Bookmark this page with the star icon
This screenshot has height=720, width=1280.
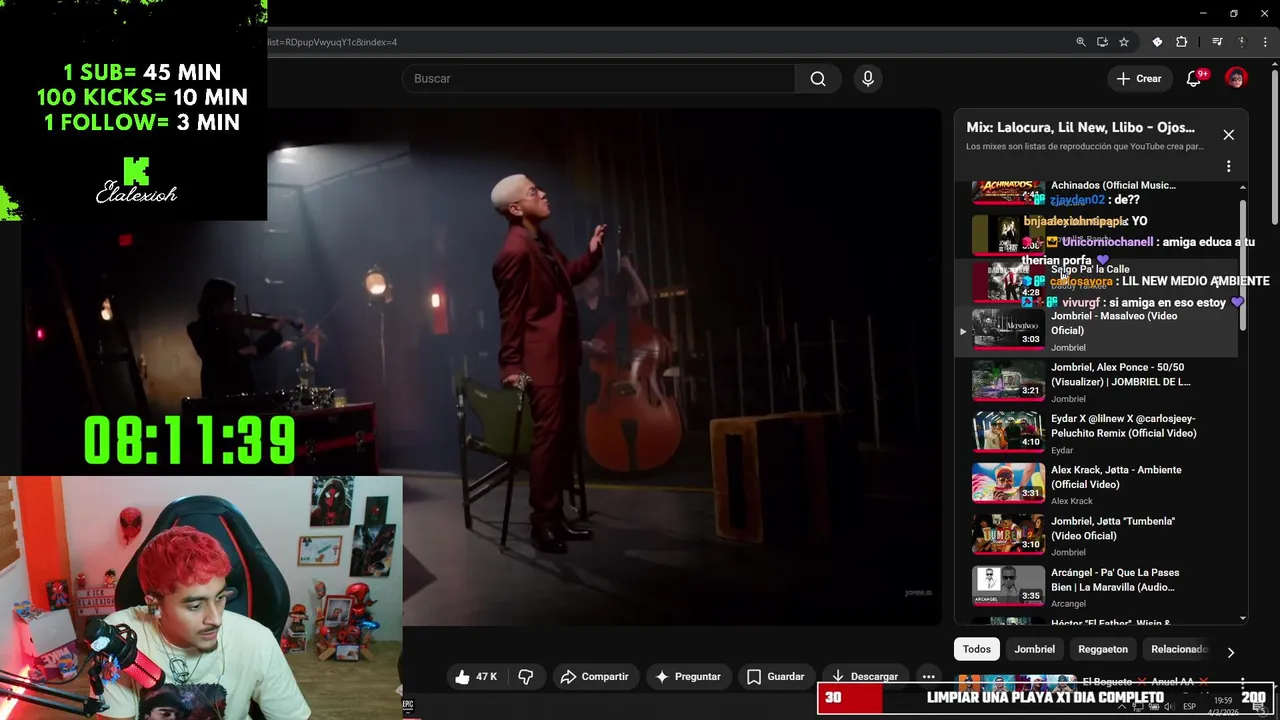pos(1124,42)
